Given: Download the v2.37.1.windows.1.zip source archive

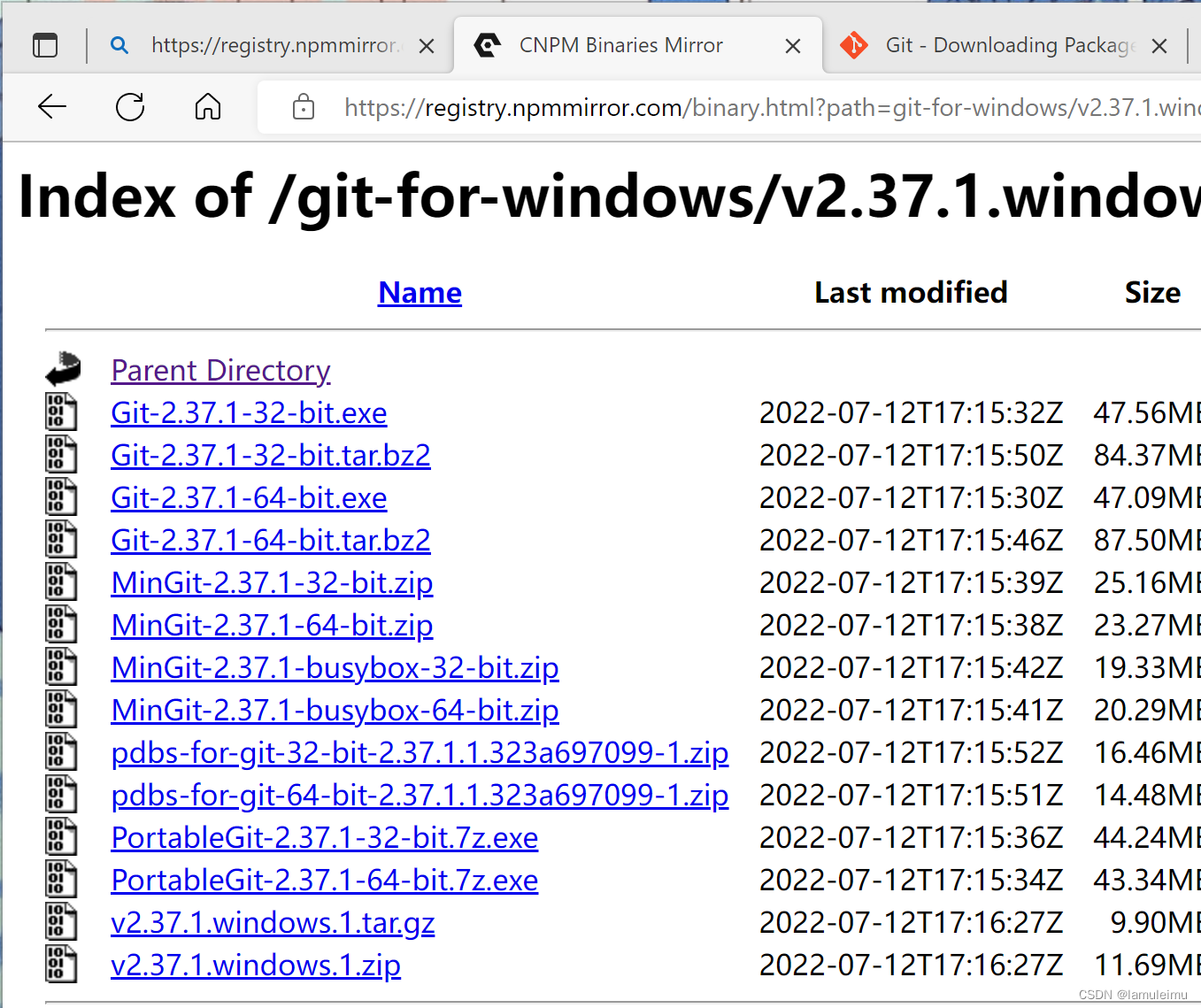Looking at the screenshot, I should (256, 965).
